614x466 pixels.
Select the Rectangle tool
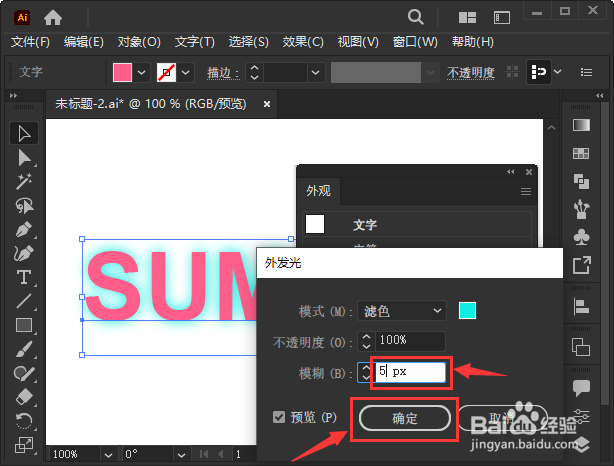[x=24, y=325]
